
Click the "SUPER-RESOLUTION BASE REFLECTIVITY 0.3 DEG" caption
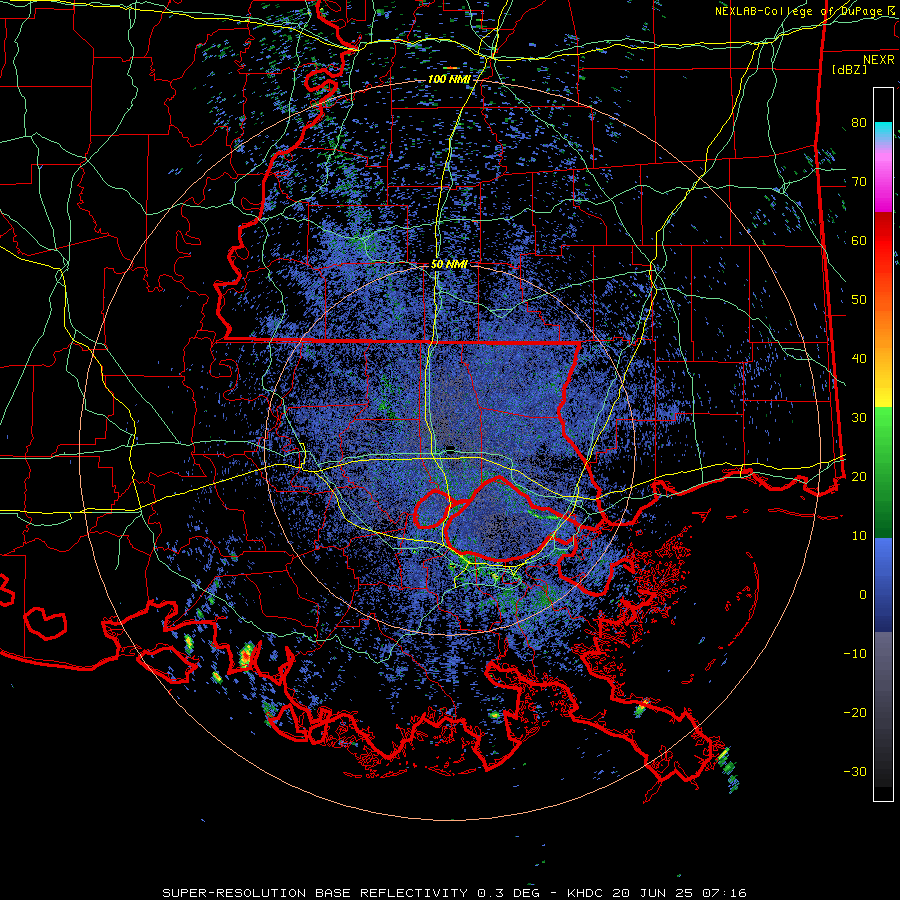(x=353, y=893)
